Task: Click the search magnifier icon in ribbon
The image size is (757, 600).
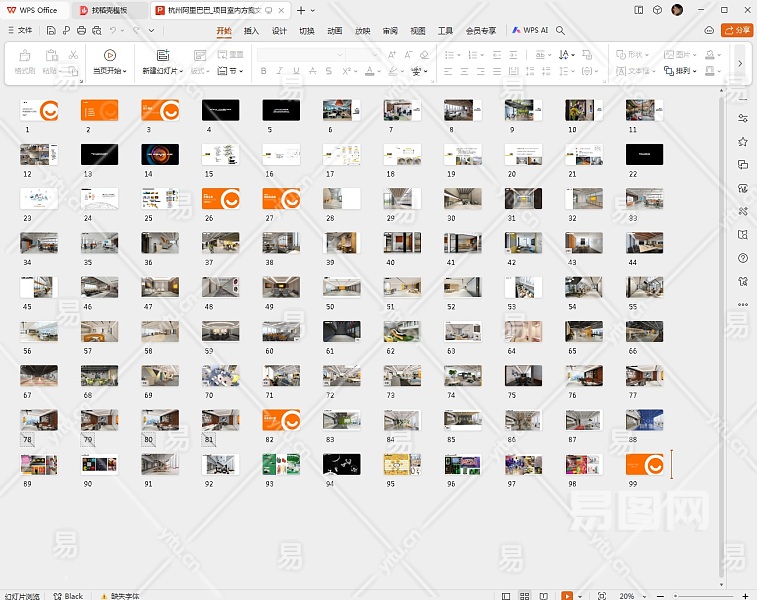Action: tap(561, 31)
